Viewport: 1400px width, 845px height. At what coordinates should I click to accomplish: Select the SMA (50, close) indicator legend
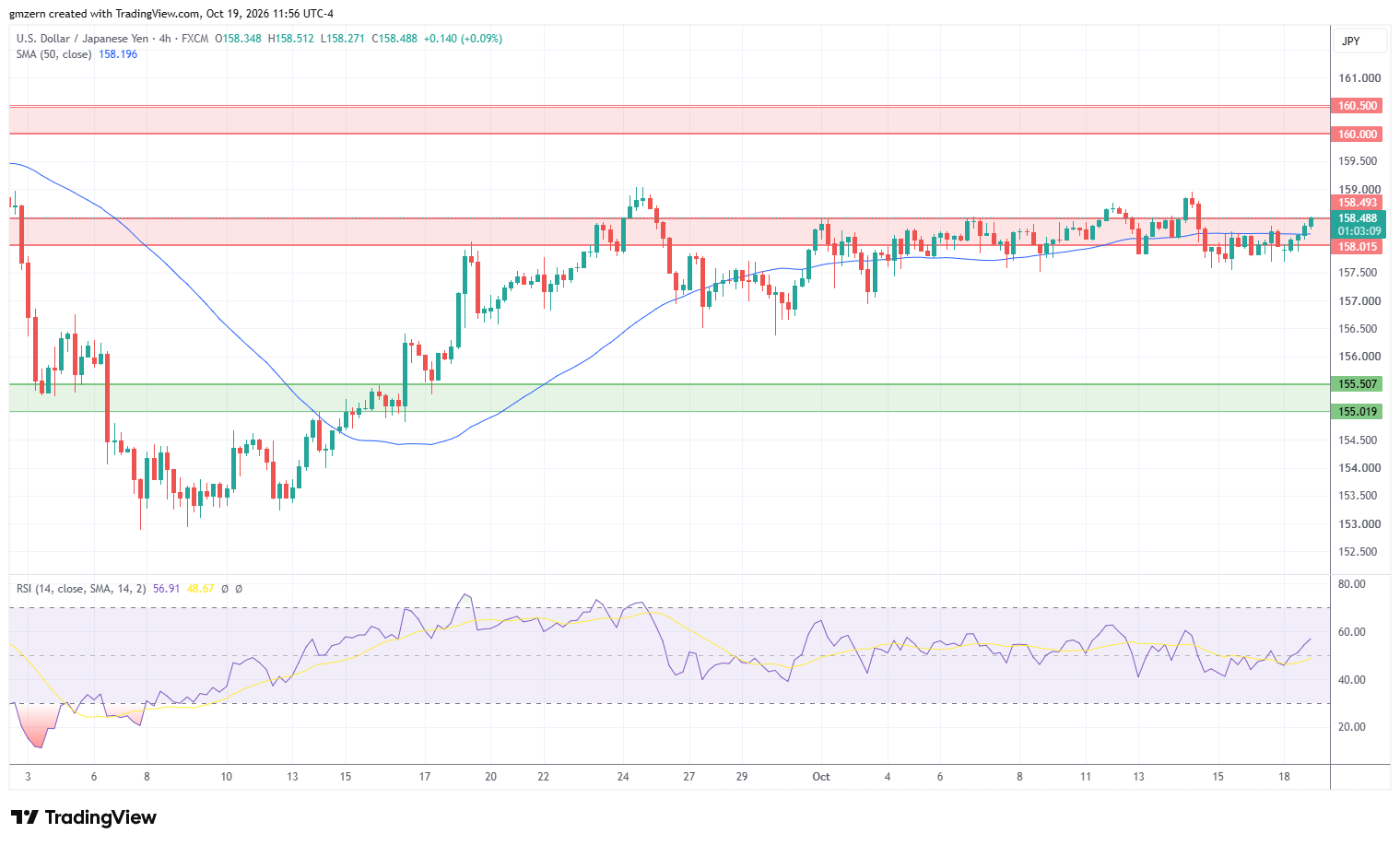point(53,54)
